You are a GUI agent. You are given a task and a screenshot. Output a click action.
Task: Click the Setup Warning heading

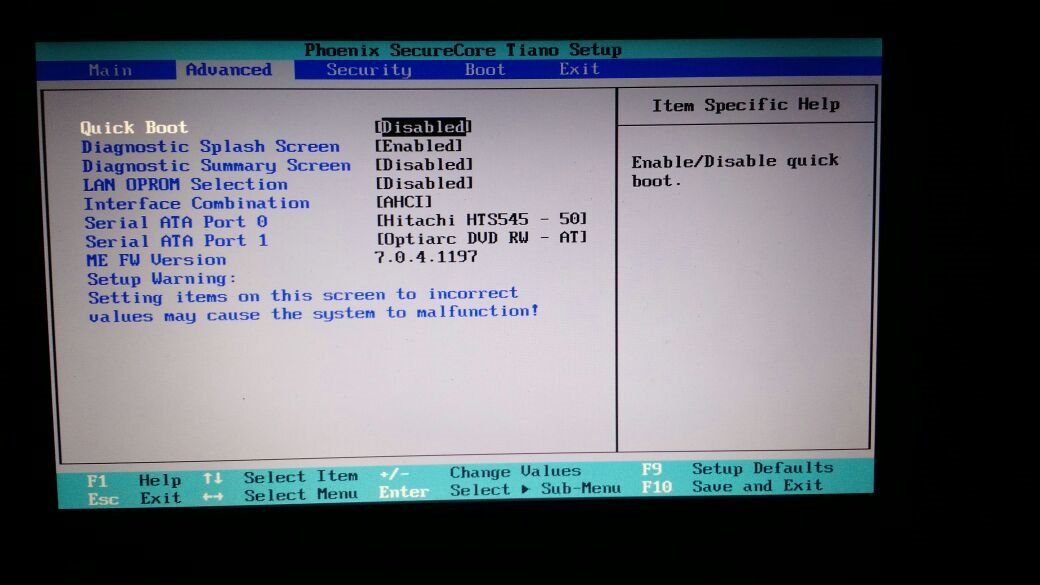pos(162,279)
